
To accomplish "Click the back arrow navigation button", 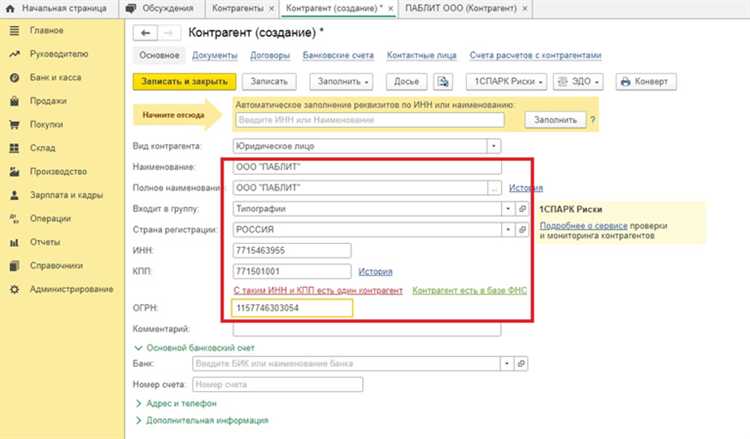I will coord(145,33).
